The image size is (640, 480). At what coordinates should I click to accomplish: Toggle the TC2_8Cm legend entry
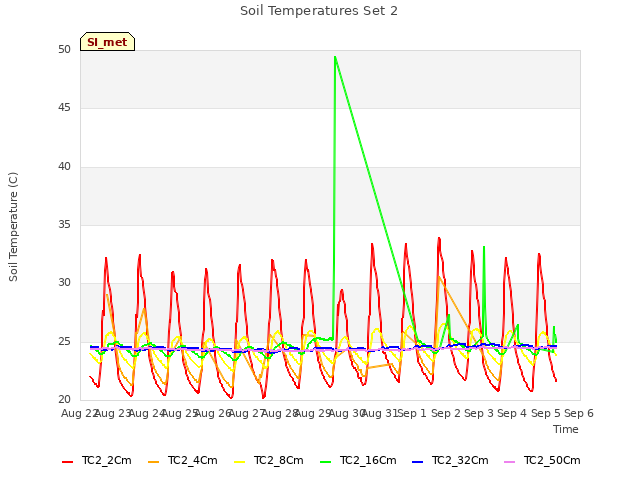[x=269, y=461]
